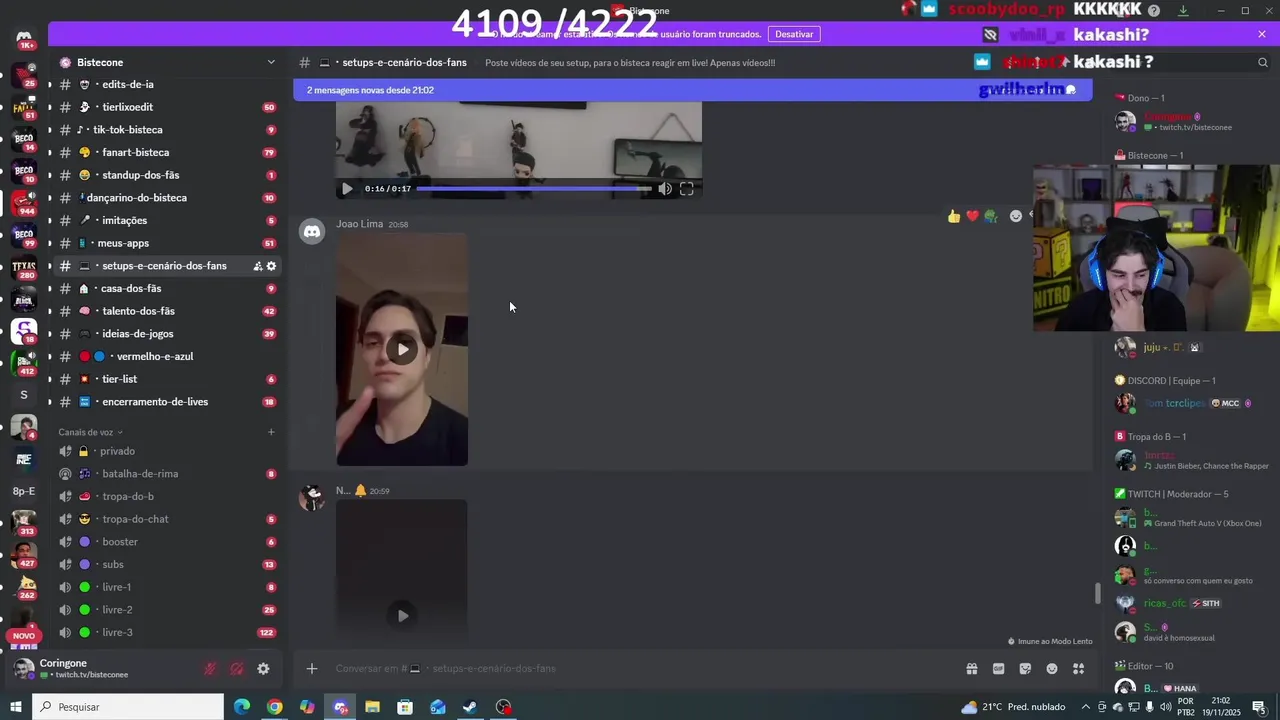Image resolution: width=1280 pixels, height=720 pixels.
Task: Add reaction smiley on Joao Lima message
Action: pos(1016,216)
